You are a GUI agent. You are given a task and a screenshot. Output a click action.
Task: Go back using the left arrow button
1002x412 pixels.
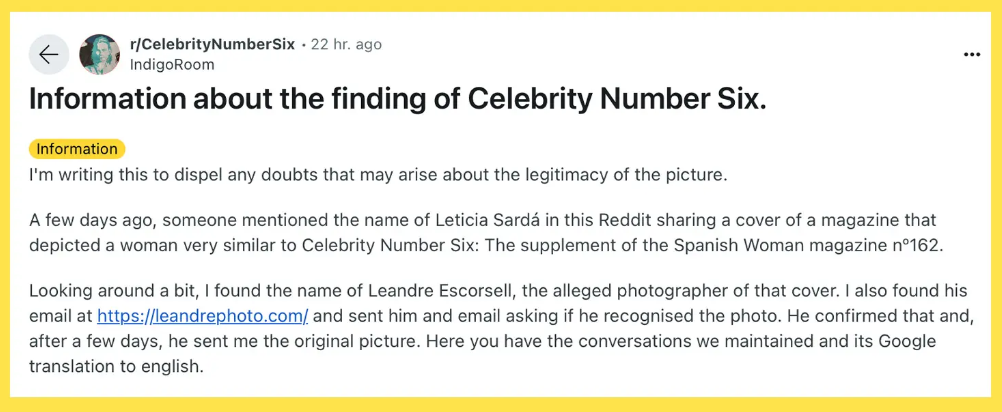(x=49, y=54)
